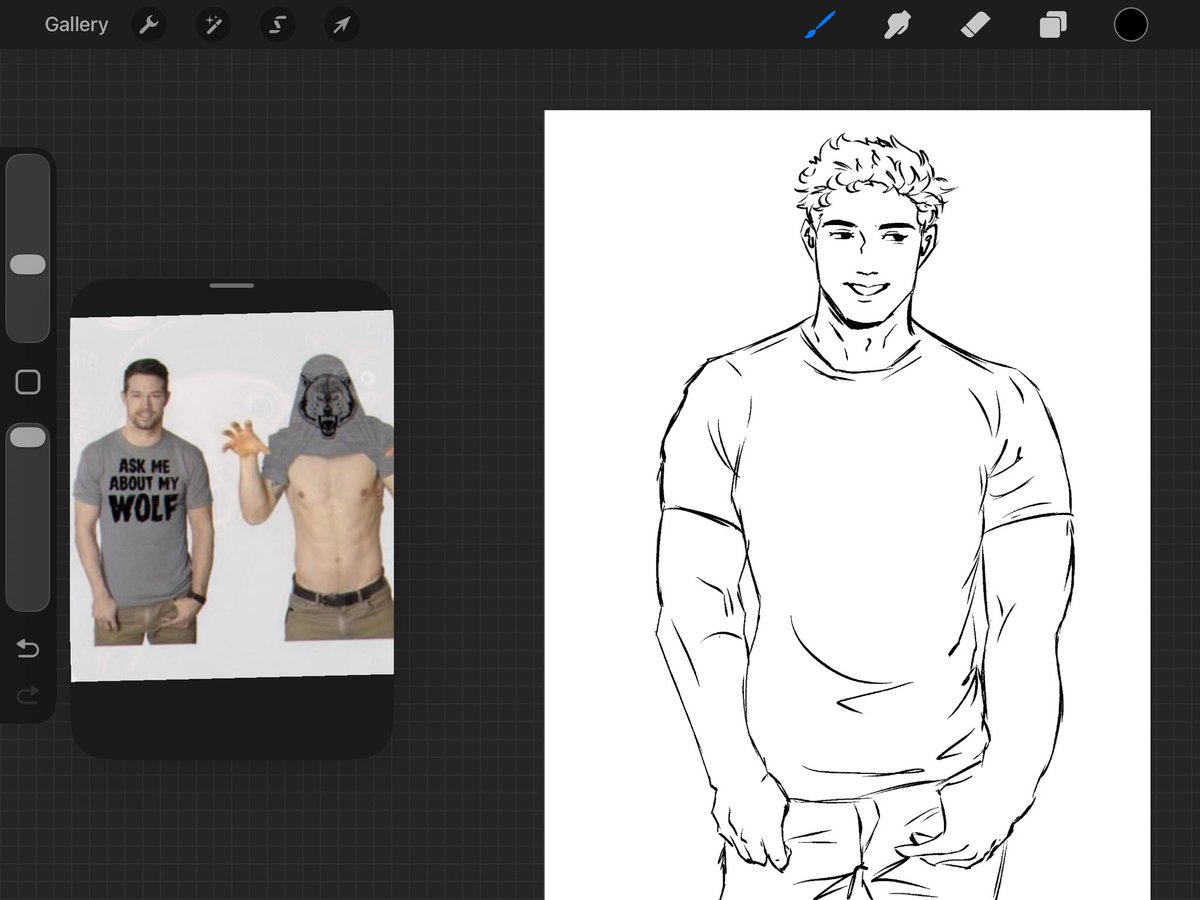
Task: Select the Brush tool
Action: (820, 25)
